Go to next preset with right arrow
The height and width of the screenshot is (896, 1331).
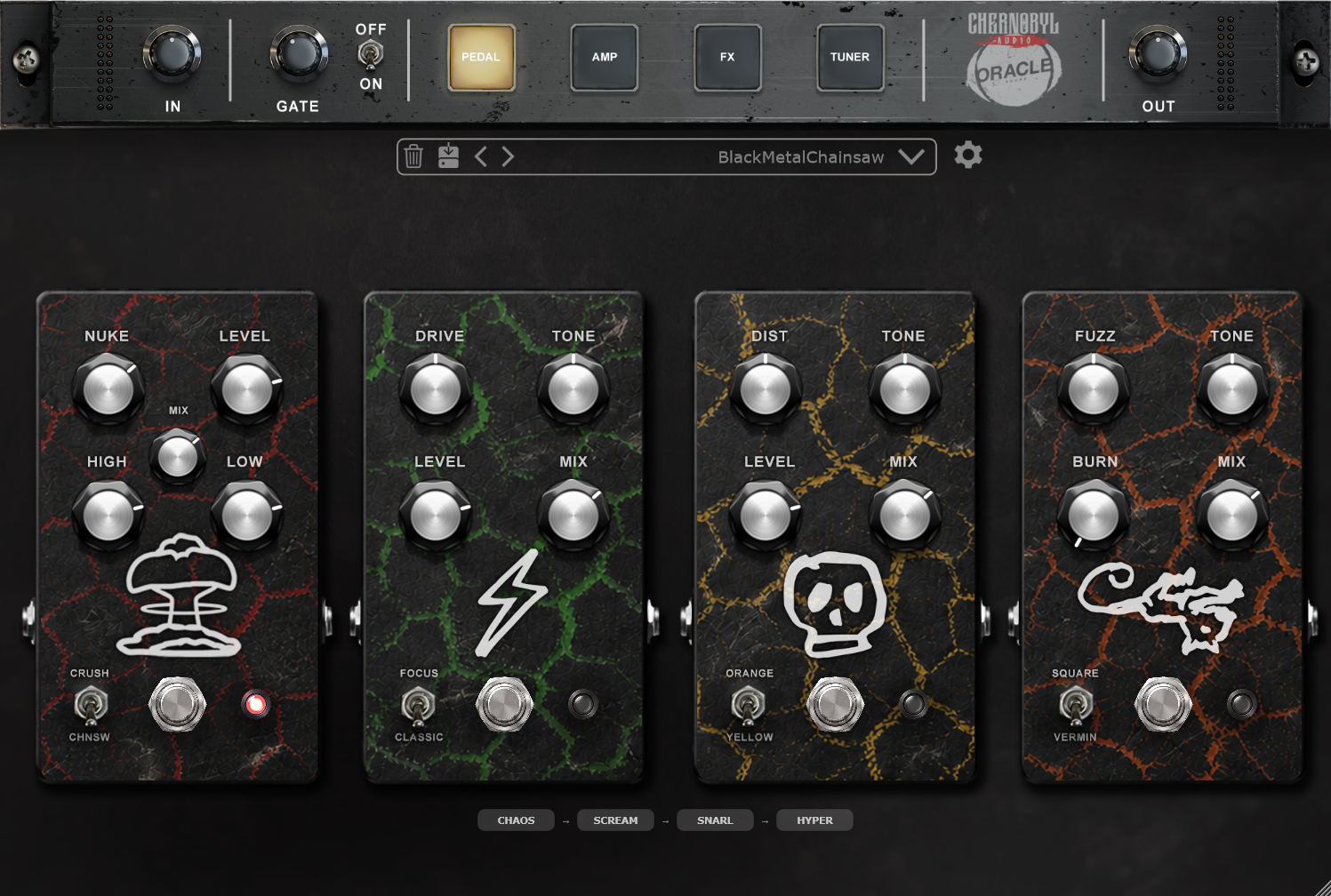[508, 156]
